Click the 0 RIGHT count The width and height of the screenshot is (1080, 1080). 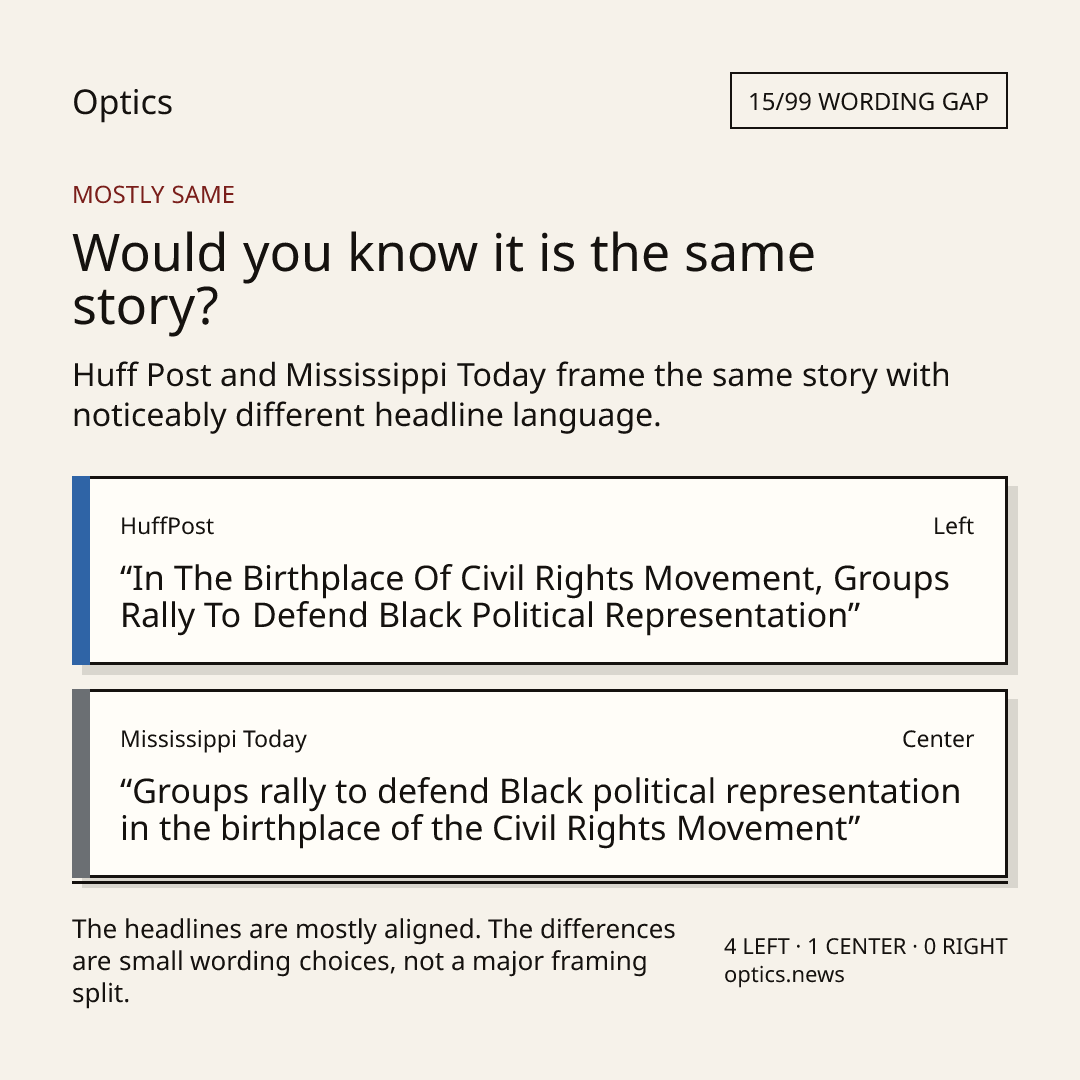[965, 946]
